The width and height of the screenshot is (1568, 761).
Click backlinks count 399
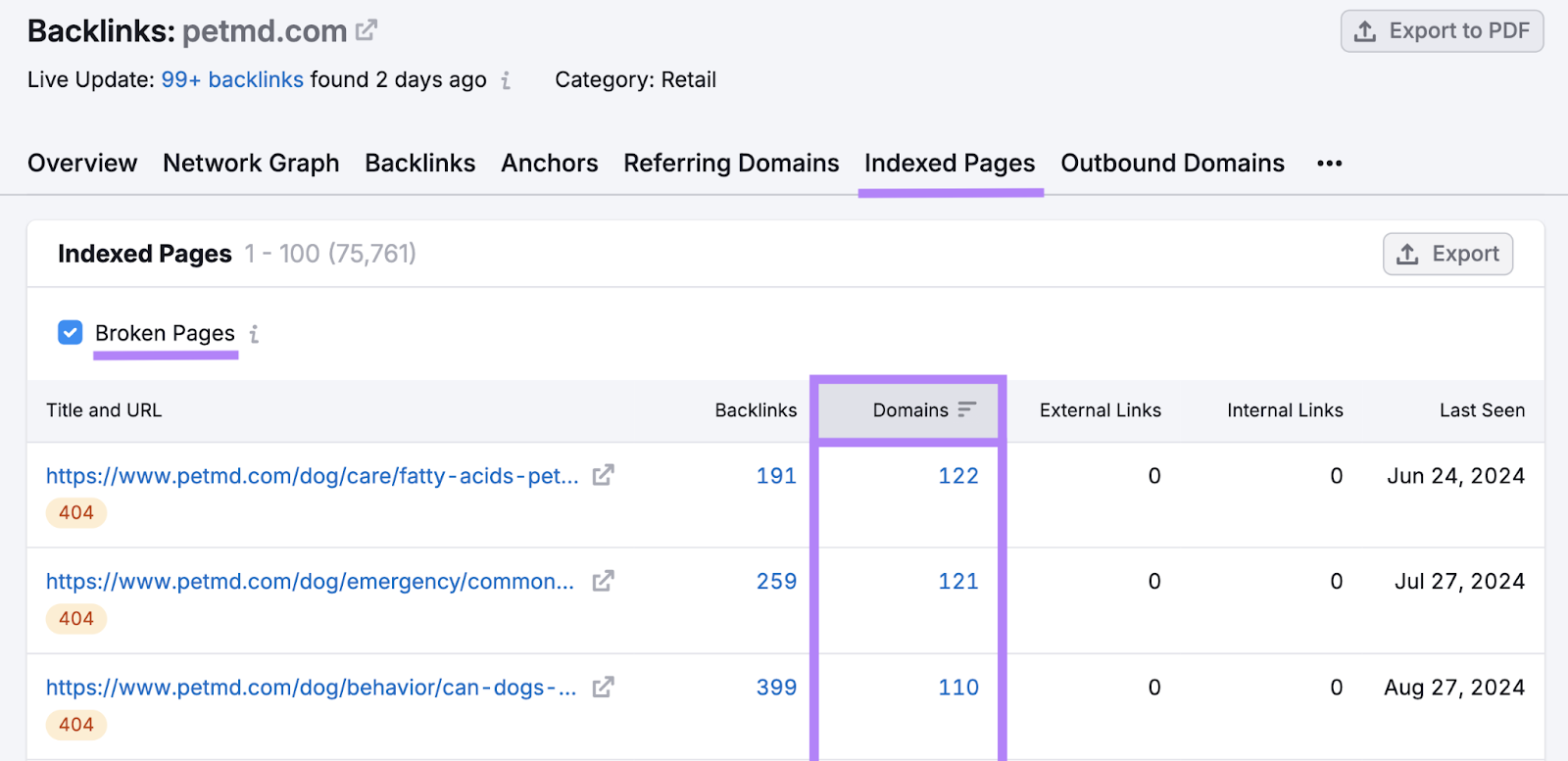coord(776,688)
